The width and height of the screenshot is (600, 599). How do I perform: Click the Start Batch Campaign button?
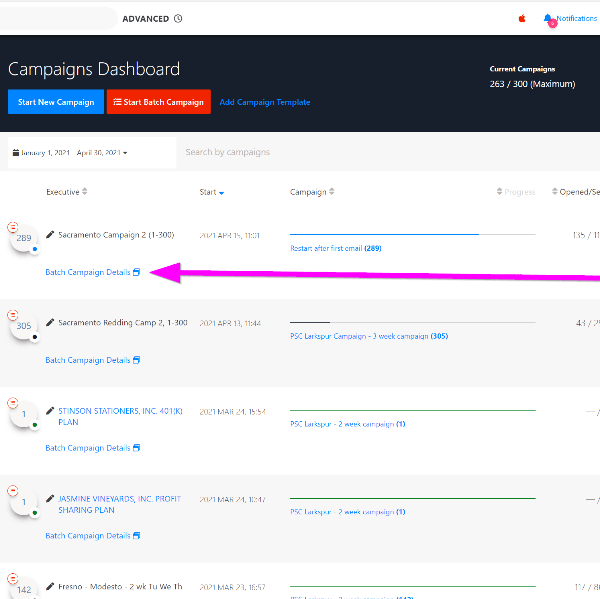coord(158,102)
